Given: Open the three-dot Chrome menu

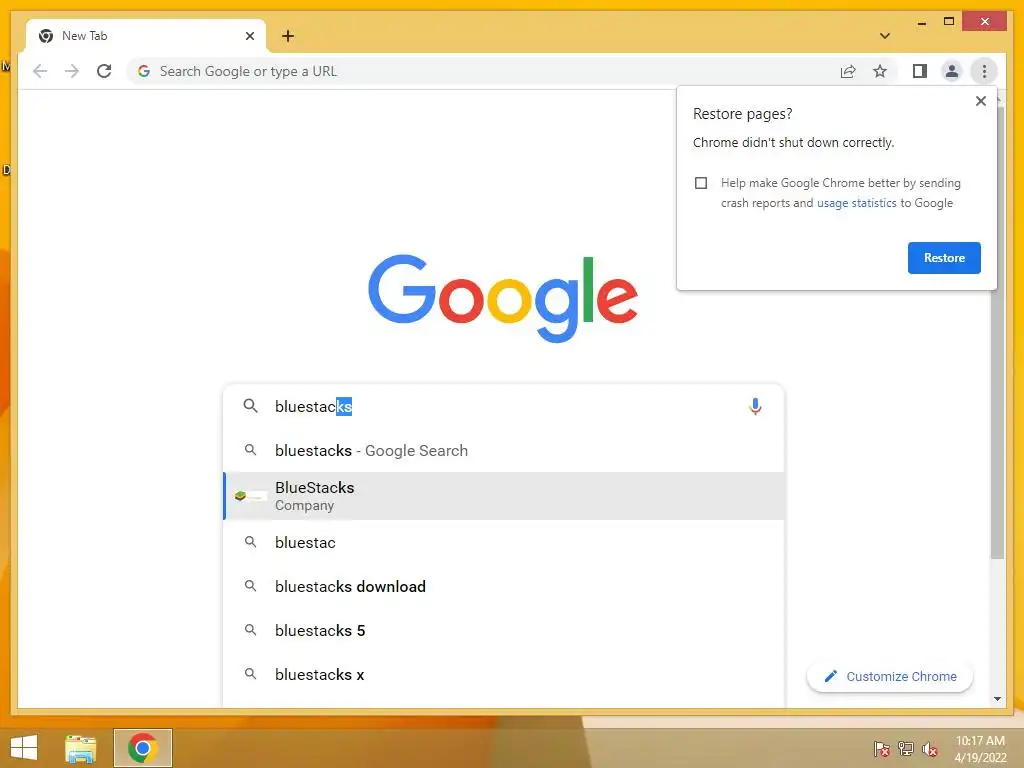Looking at the screenshot, I should [x=984, y=71].
